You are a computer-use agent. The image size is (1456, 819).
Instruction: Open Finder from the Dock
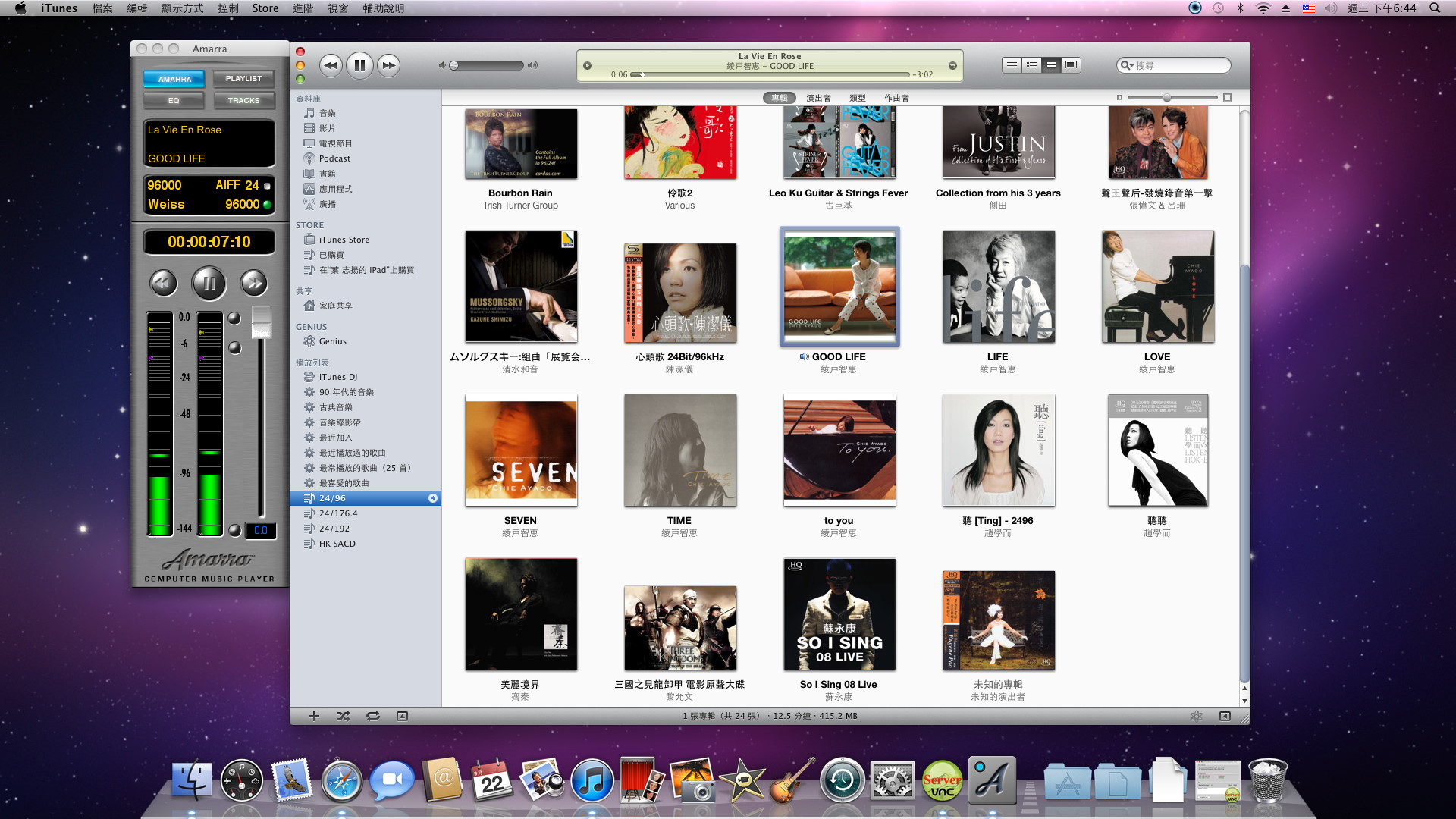pos(191,780)
